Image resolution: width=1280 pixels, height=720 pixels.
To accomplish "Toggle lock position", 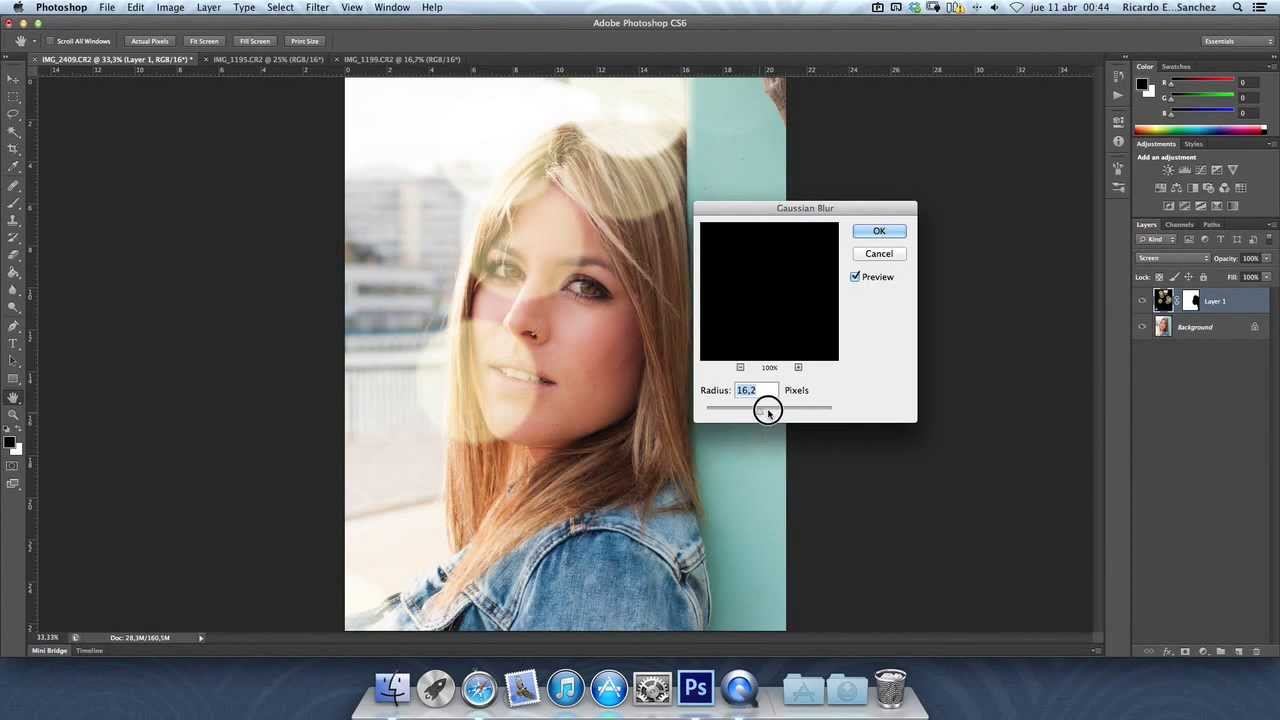I will pyautogui.click(x=1188, y=276).
